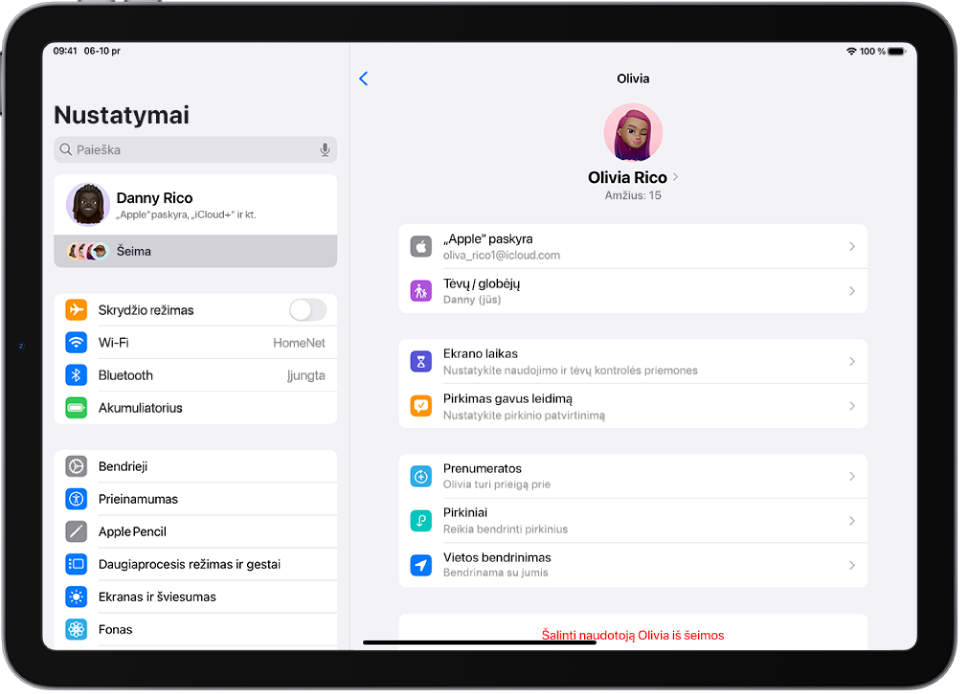
Task: Tap the battery status bar indicator
Action: [x=897, y=51]
